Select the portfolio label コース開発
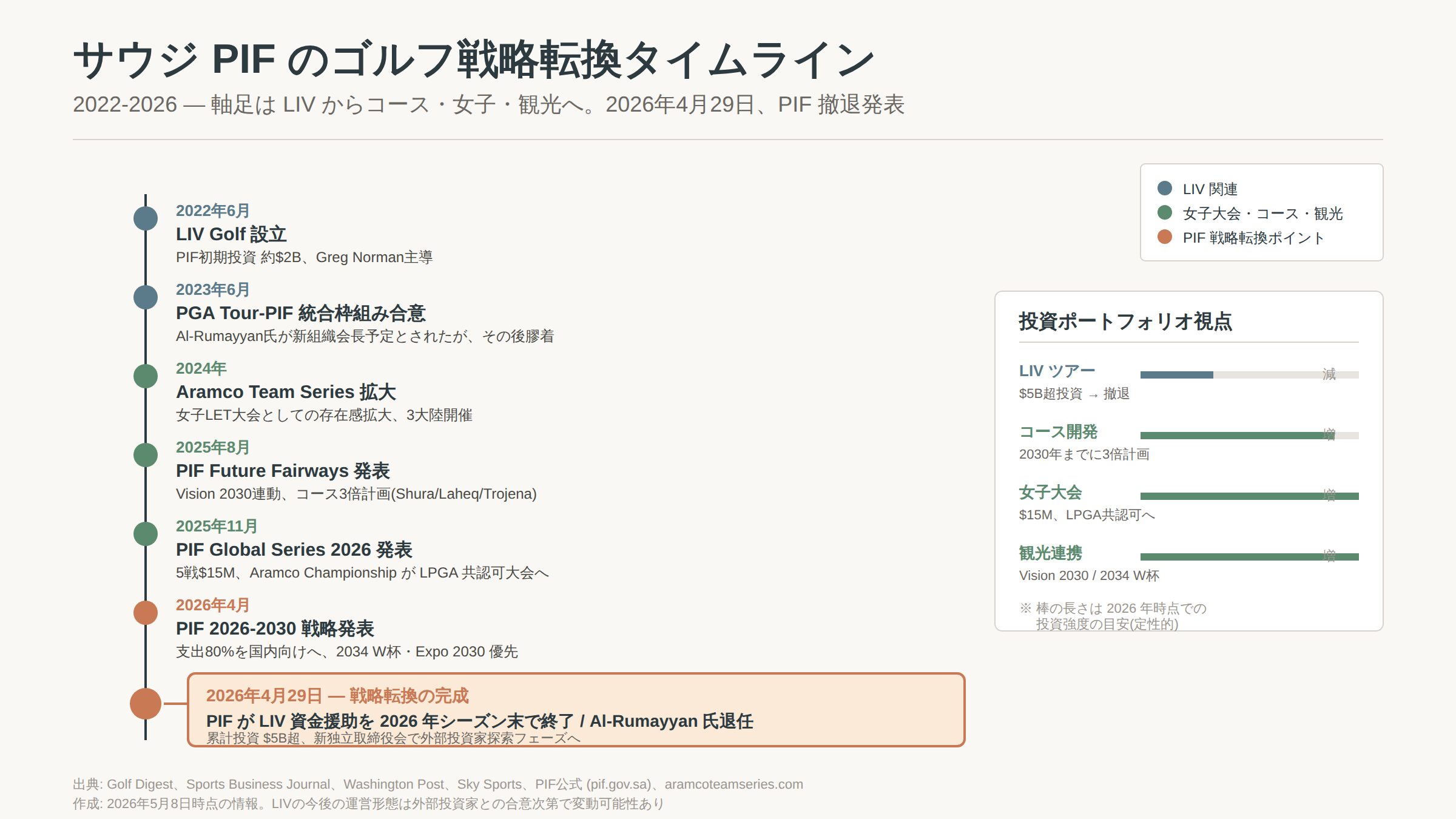The width and height of the screenshot is (1456, 819). click(1059, 431)
